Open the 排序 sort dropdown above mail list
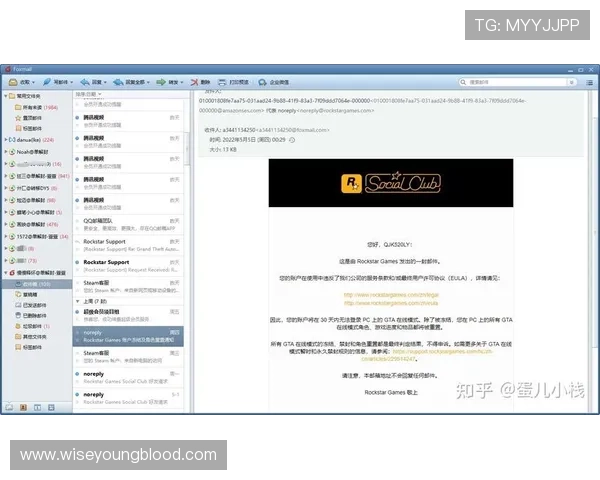 (90, 94)
